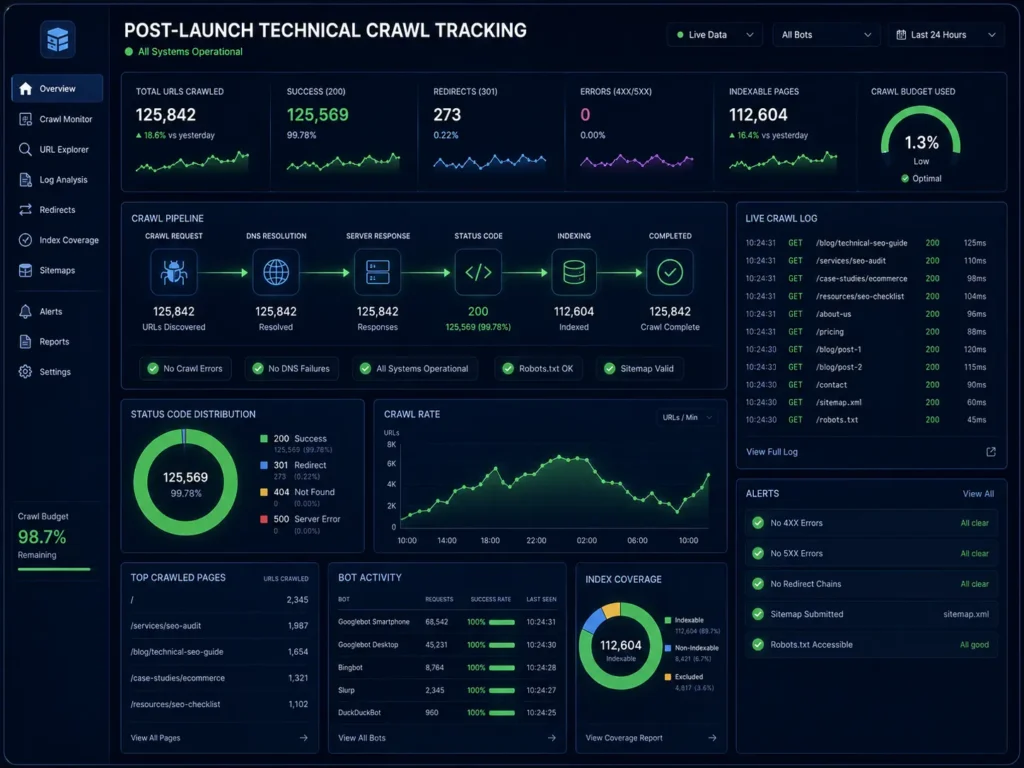The width and height of the screenshot is (1024, 768).
Task: Go to Index Coverage menu item
Action: click(x=57, y=240)
